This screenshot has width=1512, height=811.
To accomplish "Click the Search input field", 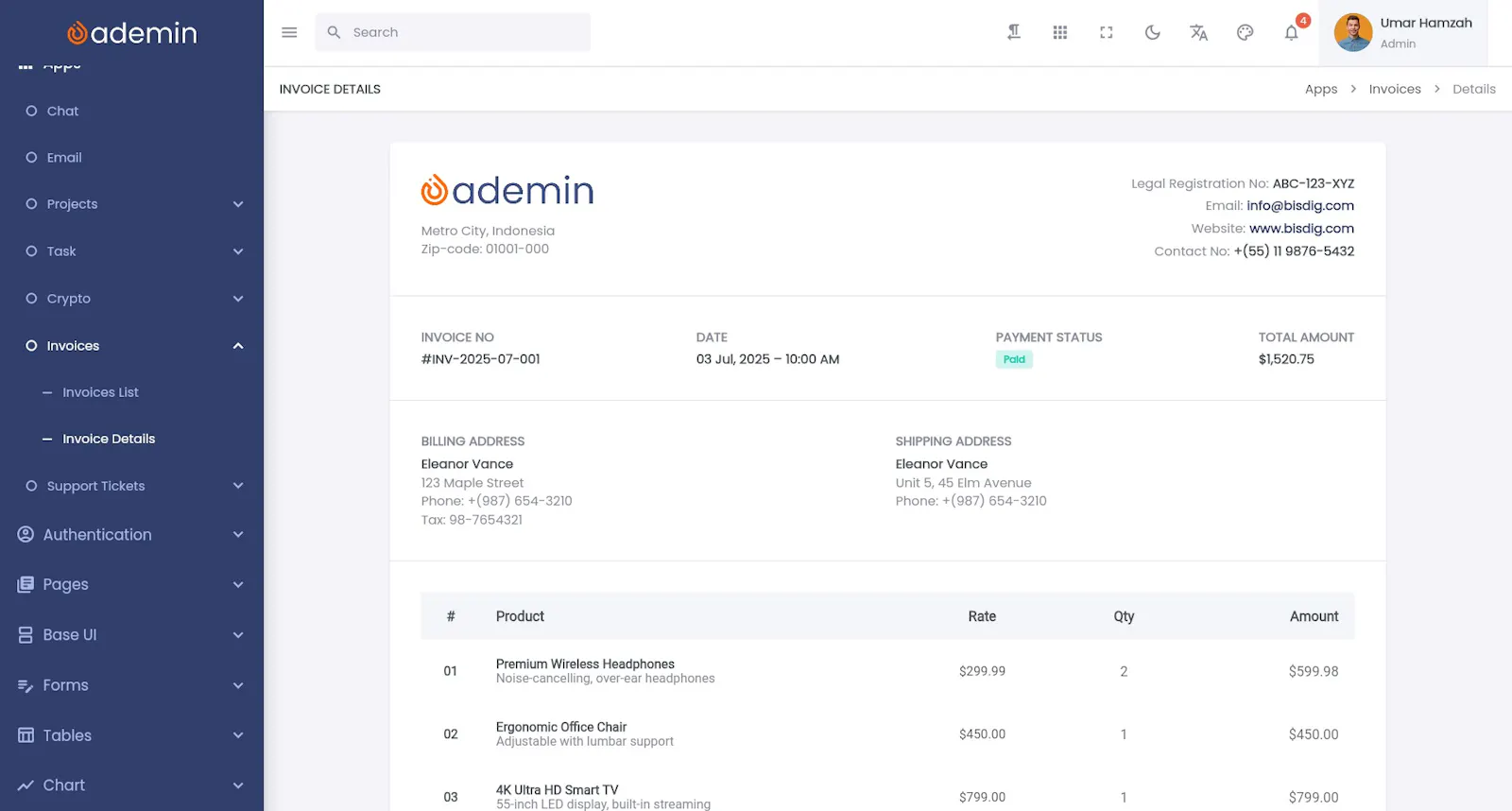I will 453,32.
